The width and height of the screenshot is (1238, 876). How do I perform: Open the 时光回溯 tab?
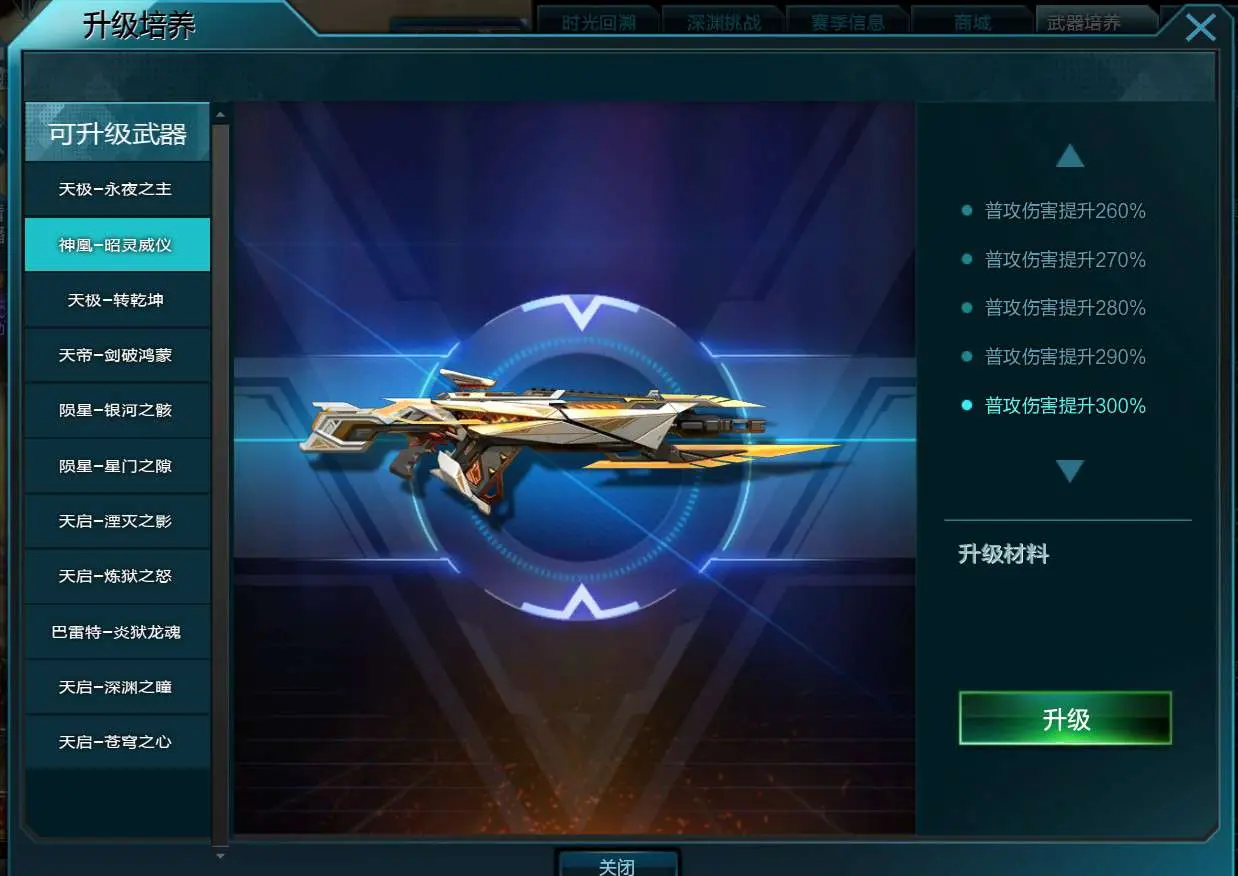tap(599, 22)
